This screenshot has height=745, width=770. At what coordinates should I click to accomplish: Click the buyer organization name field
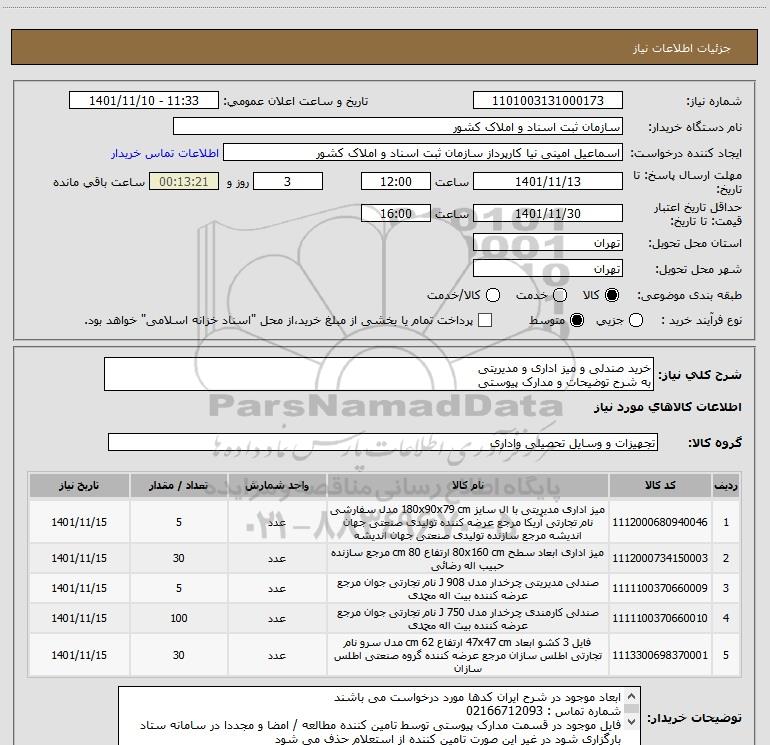point(398,127)
